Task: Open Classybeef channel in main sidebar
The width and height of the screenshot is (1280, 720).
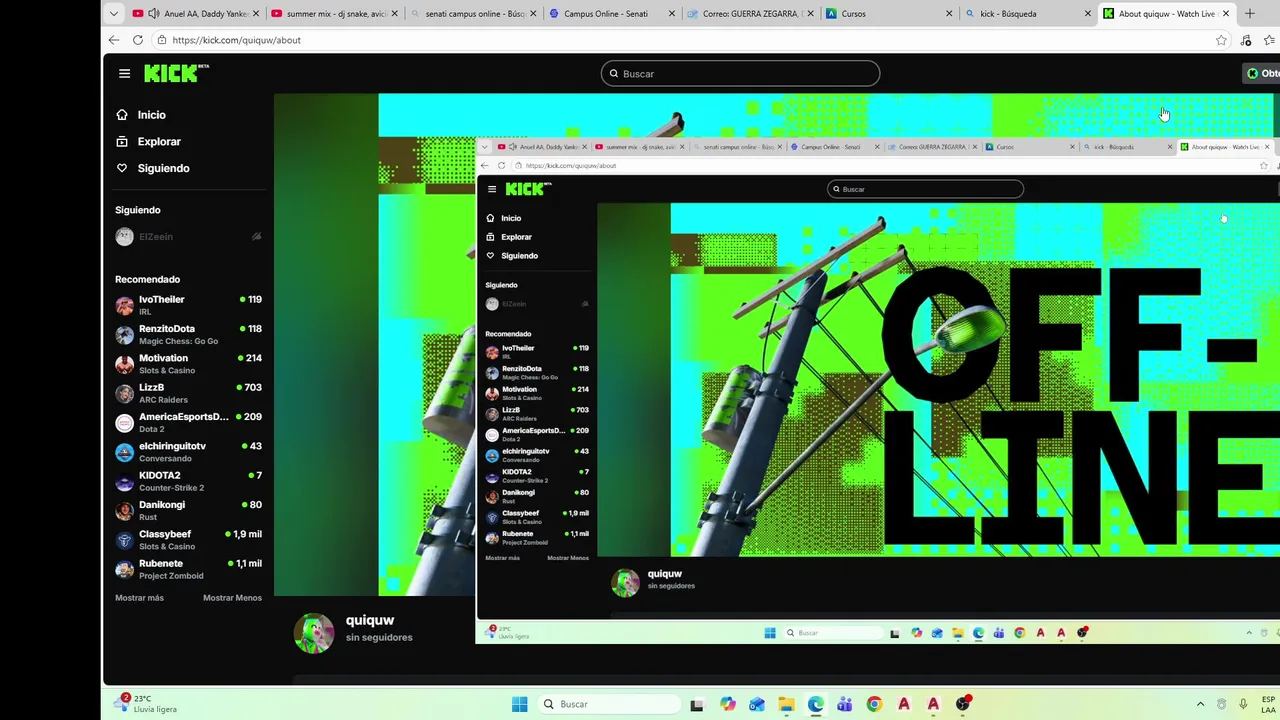Action: [x=188, y=540]
